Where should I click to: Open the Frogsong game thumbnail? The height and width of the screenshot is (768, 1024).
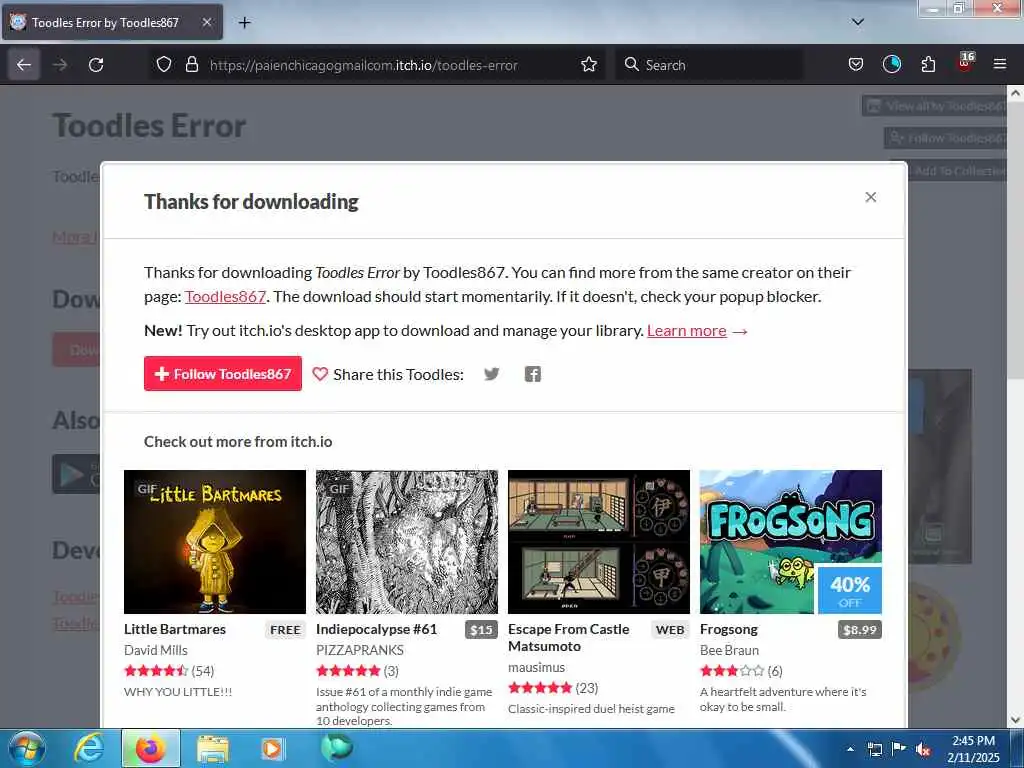[x=790, y=541]
